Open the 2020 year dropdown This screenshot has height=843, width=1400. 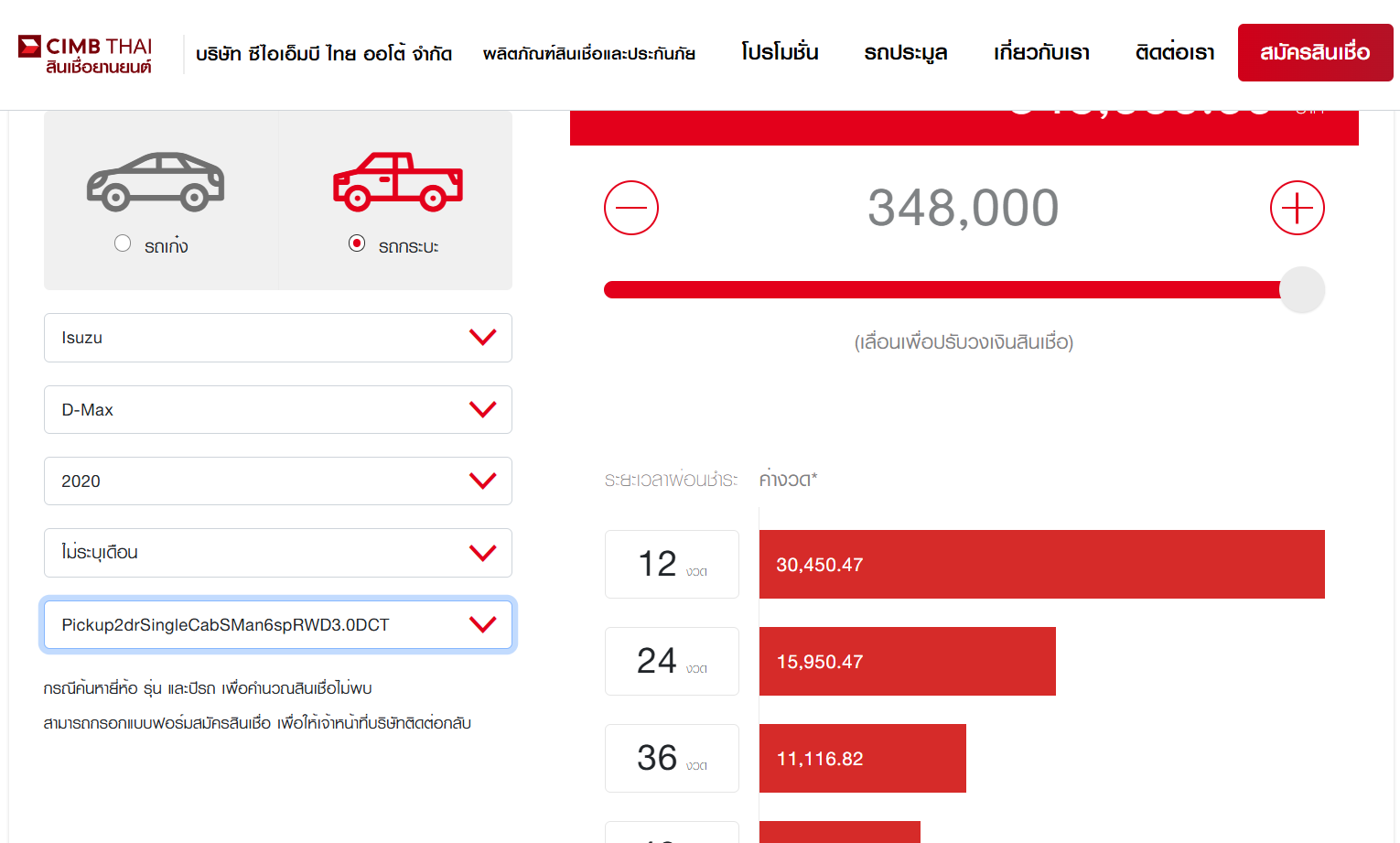(277, 481)
